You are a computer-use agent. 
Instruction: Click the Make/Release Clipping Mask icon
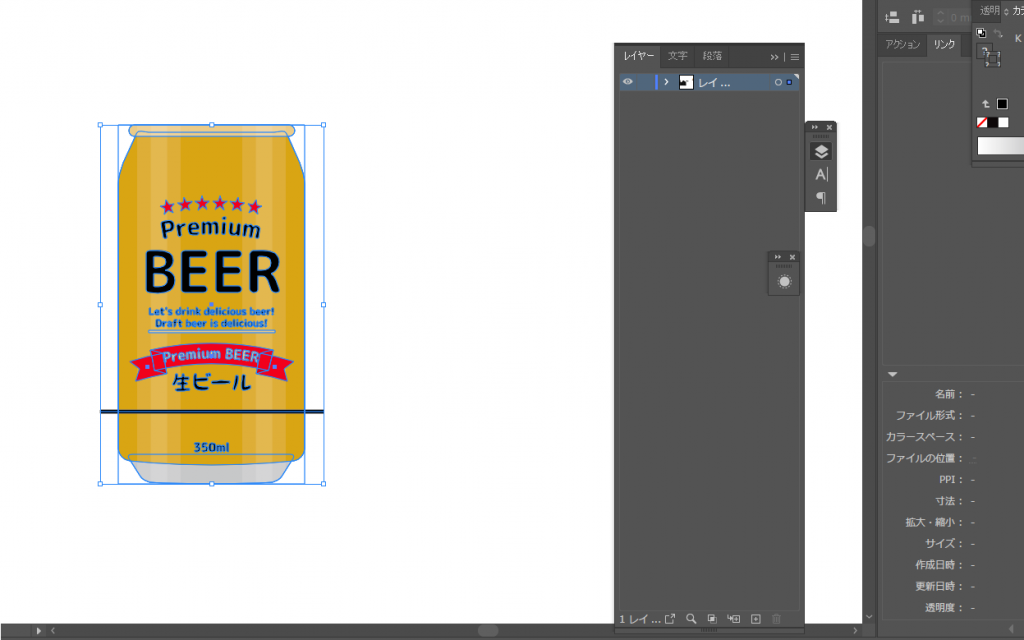click(x=712, y=619)
